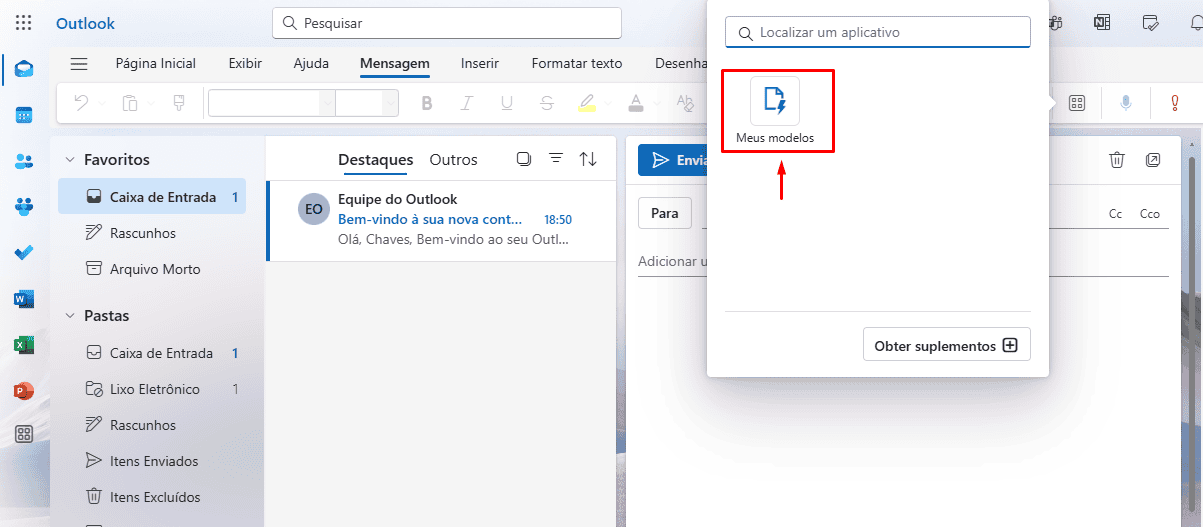Open the Apps button in ribbon
The image size is (1203, 527).
pos(1077,103)
